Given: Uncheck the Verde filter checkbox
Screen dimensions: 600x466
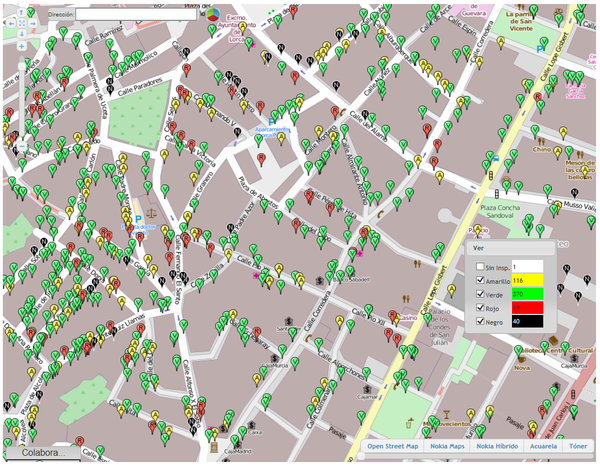Looking at the screenshot, I should coord(479,295).
